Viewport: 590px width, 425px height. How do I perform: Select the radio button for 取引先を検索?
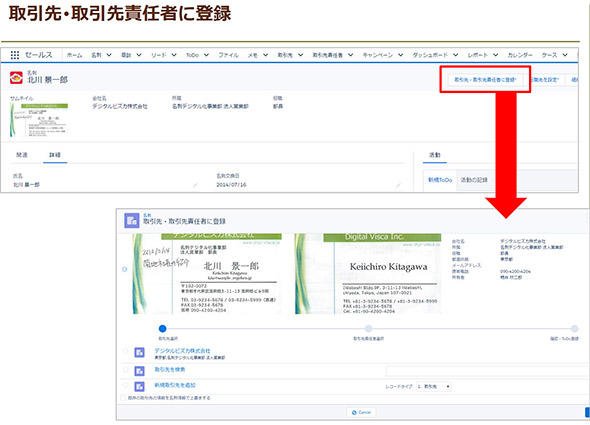[126, 370]
